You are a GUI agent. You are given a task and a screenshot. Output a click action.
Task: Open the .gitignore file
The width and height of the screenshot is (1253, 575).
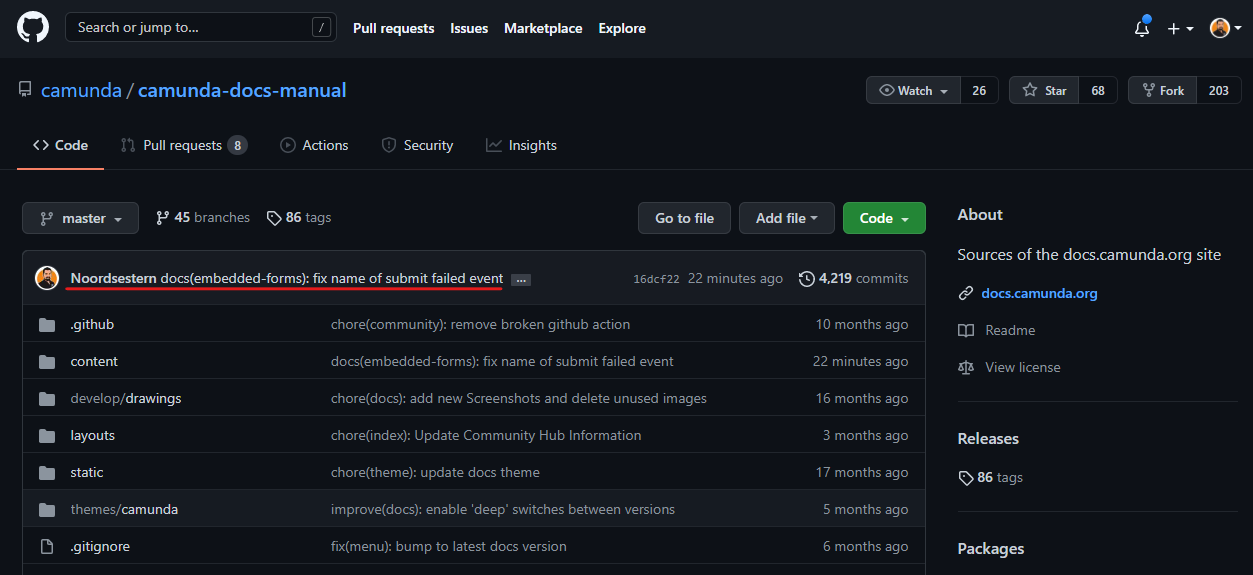tap(100, 546)
